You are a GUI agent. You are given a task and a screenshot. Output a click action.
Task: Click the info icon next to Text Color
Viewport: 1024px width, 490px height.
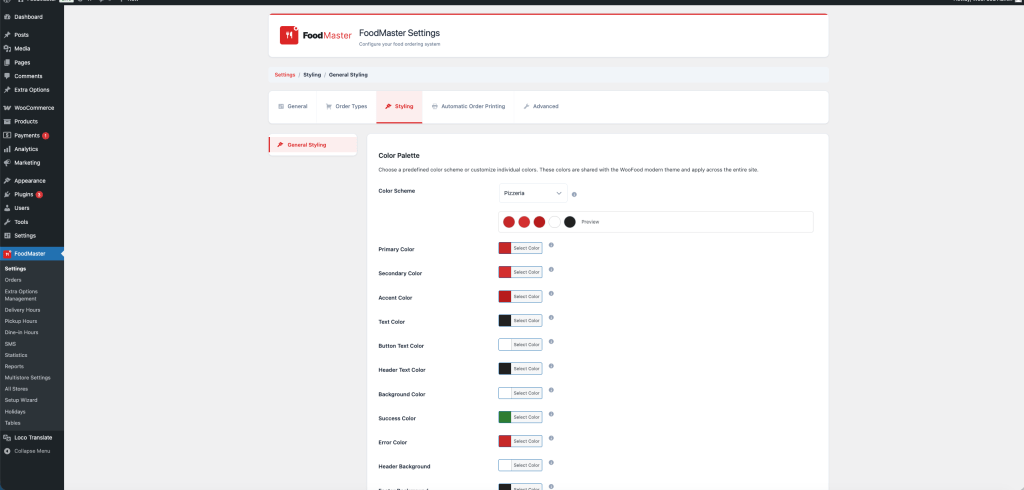click(x=551, y=318)
